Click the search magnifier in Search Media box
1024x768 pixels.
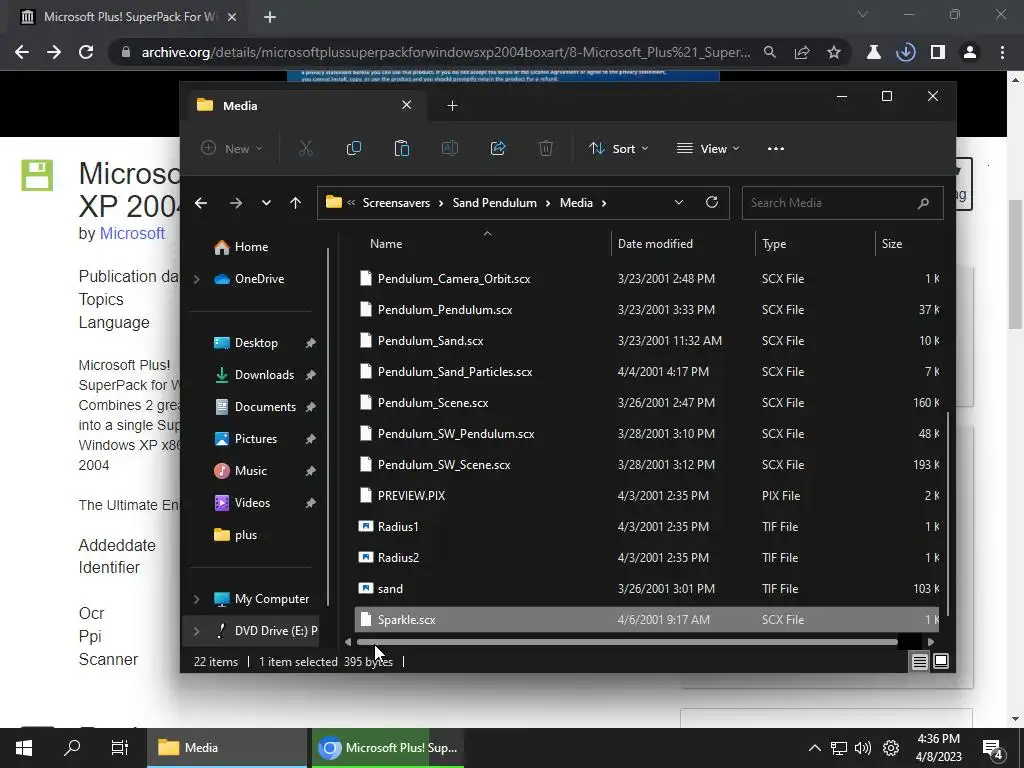point(923,203)
